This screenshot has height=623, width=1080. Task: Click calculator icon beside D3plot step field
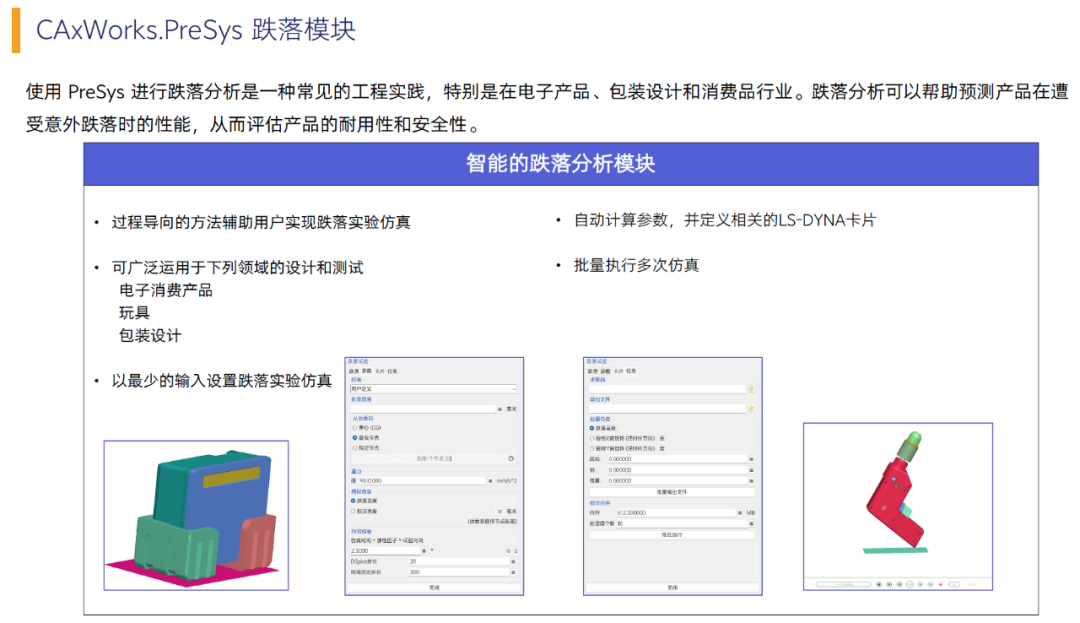pyautogui.click(x=513, y=562)
